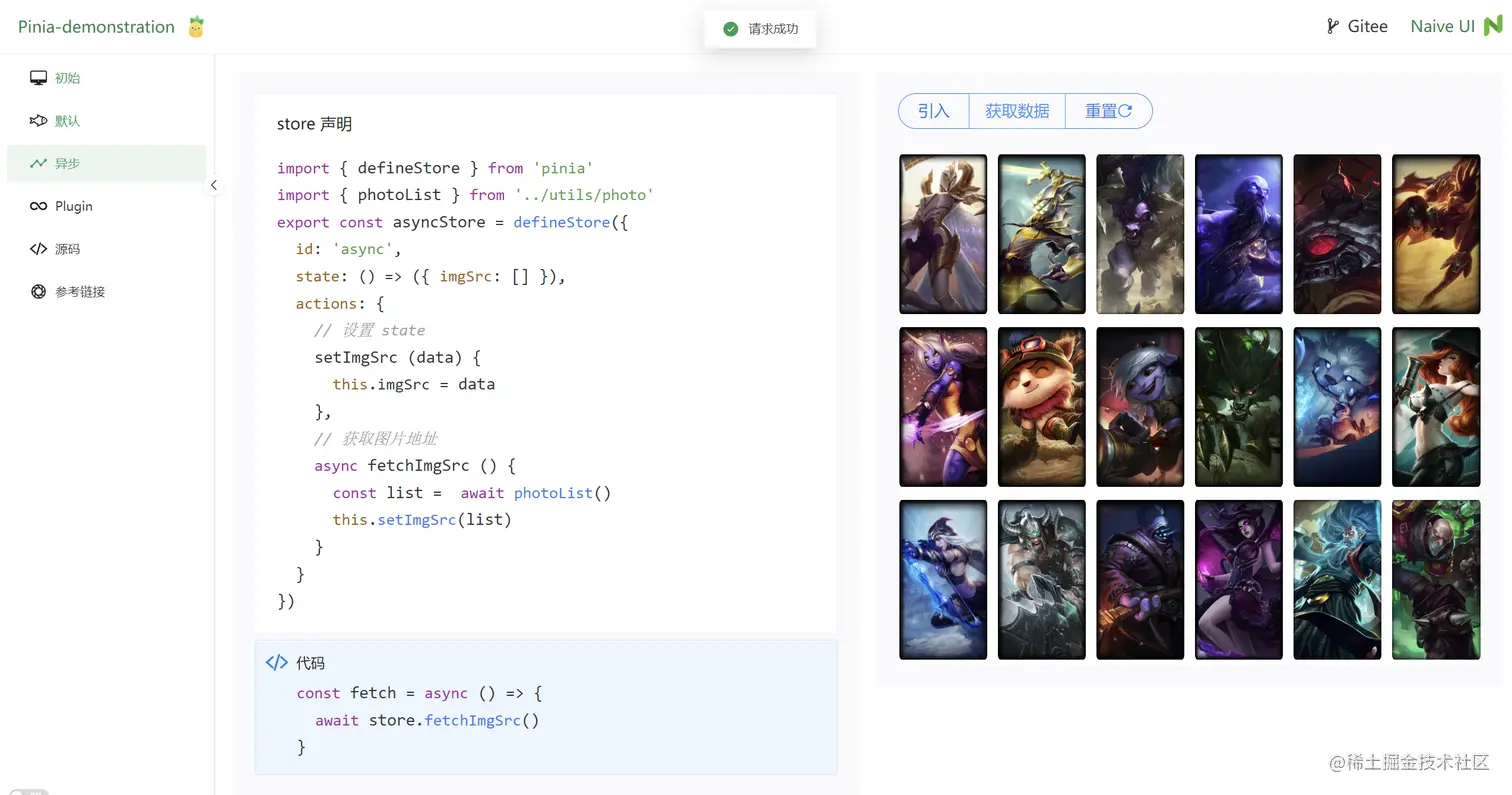The width and height of the screenshot is (1512, 795).
Task: Click the fish icon beside 默认
Action: pyautogui.click(x=38, y=121)
